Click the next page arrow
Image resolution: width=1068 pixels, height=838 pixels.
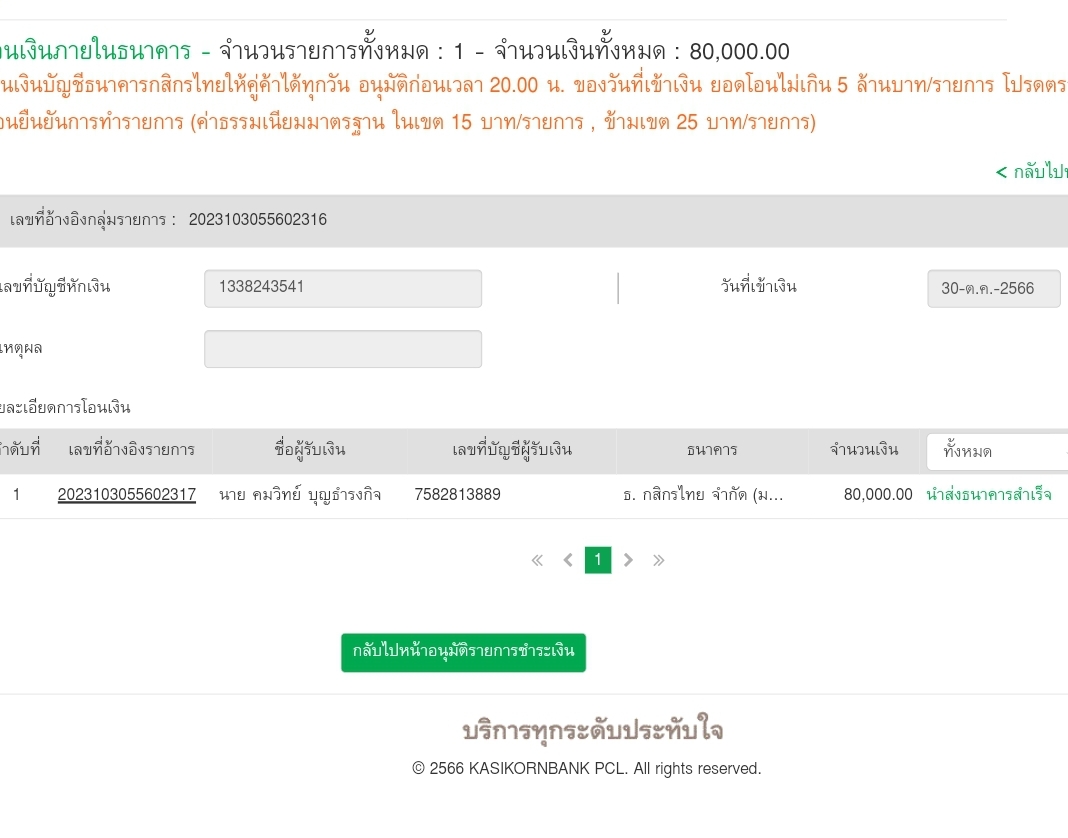[628, 561]
